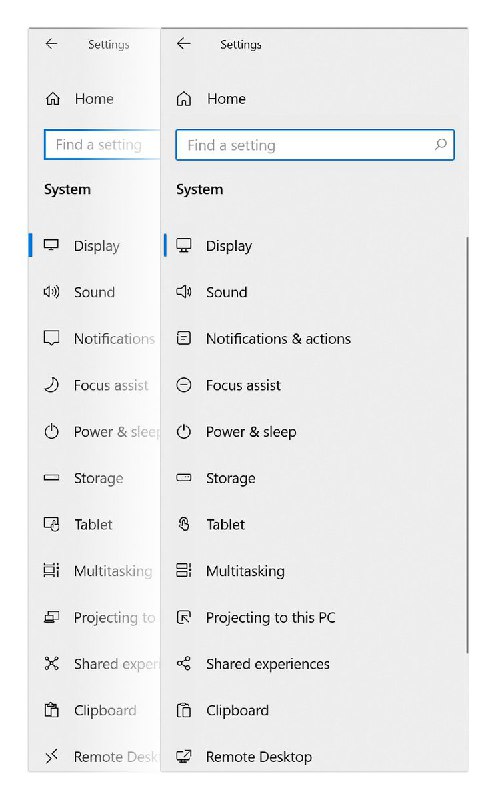498x800 pixels.
Task: Click the Home house icon in right panel
Action: pyautogui.click(x=184, y=98)
